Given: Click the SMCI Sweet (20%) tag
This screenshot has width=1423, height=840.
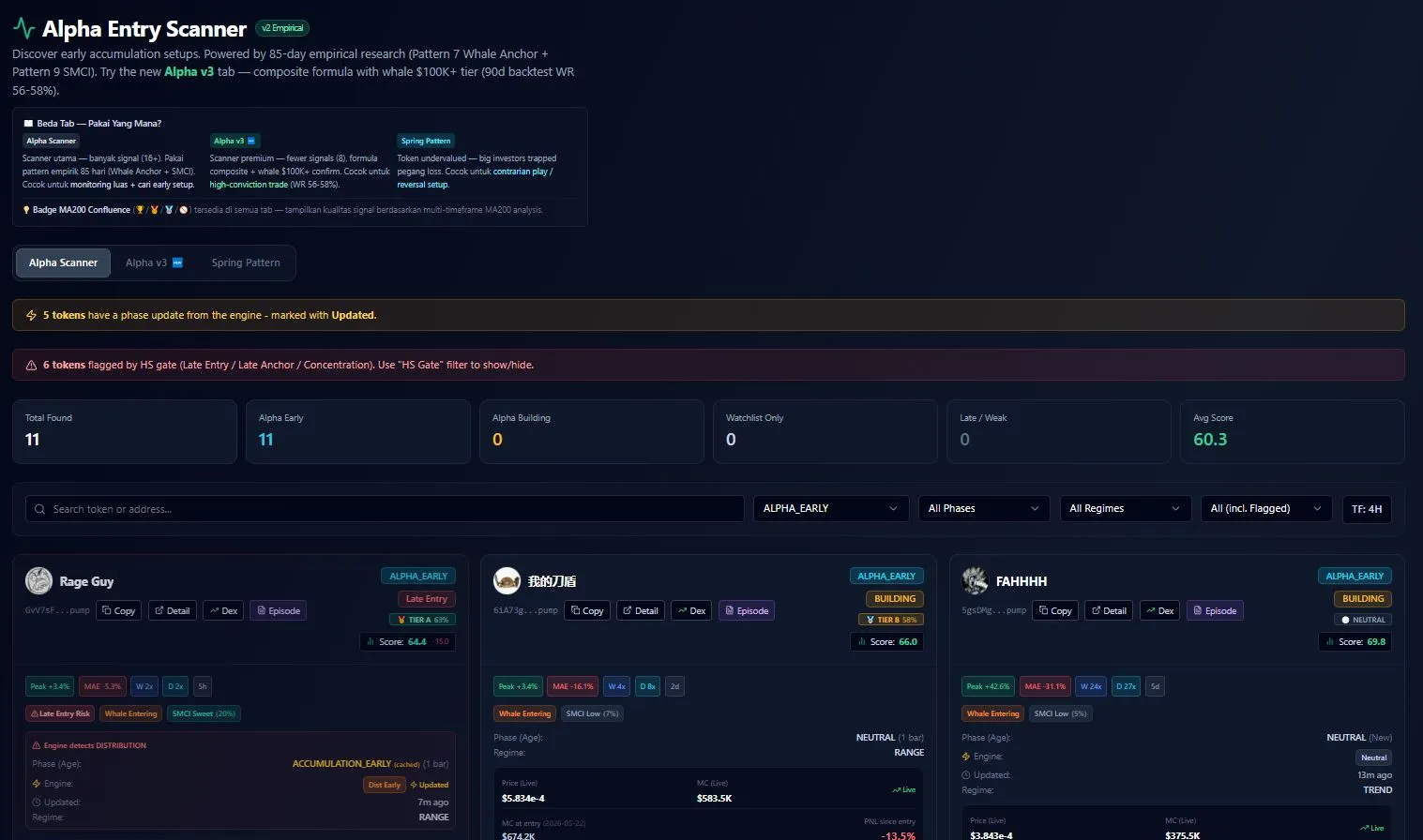Looking at the screenshot, I should [204, 713].
